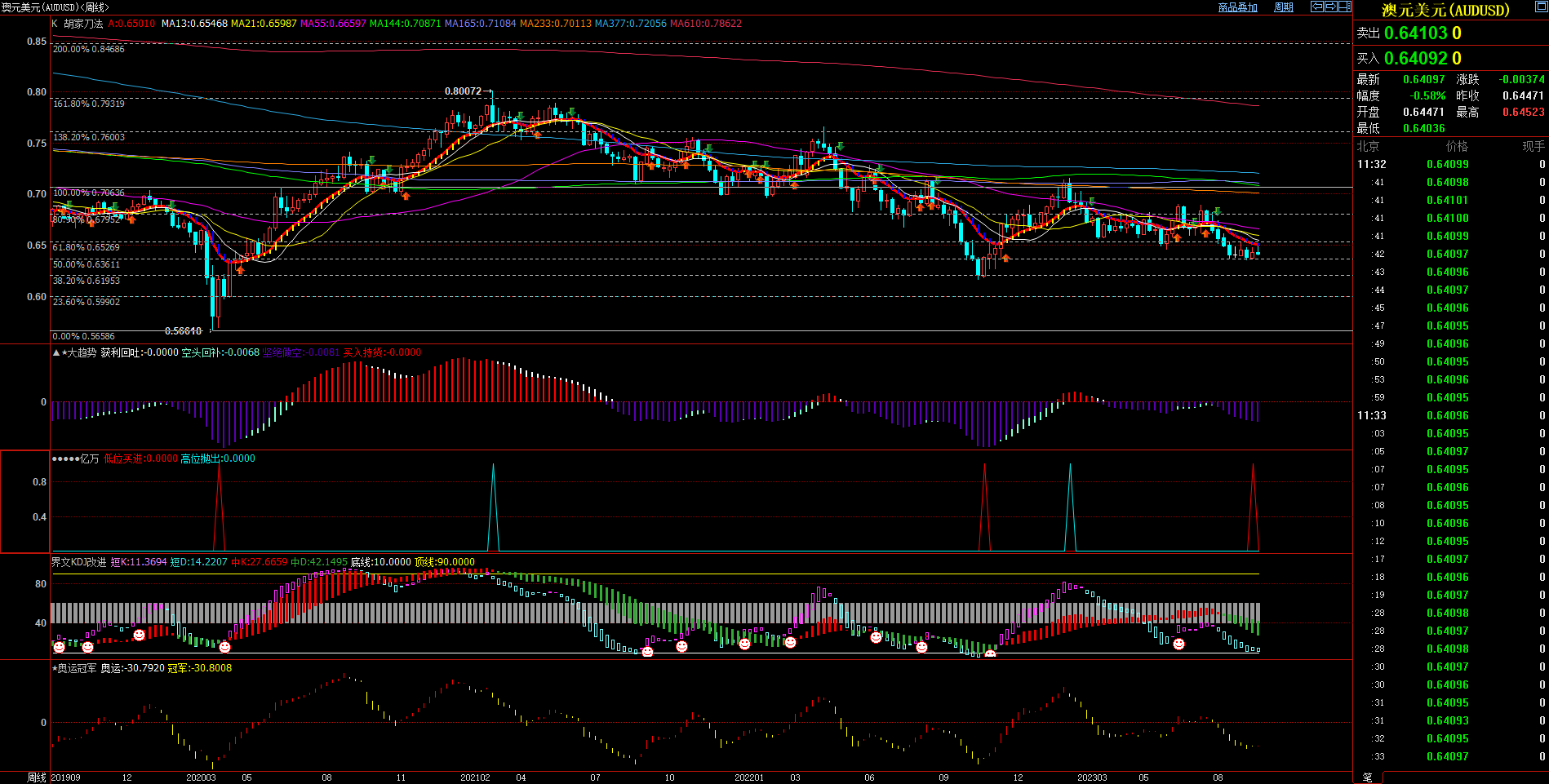1549x784 pixels.
Task: Click smiley marker at bottom of KDJ near 202303
Action: pyautogui.click(x=1178, y=644)
